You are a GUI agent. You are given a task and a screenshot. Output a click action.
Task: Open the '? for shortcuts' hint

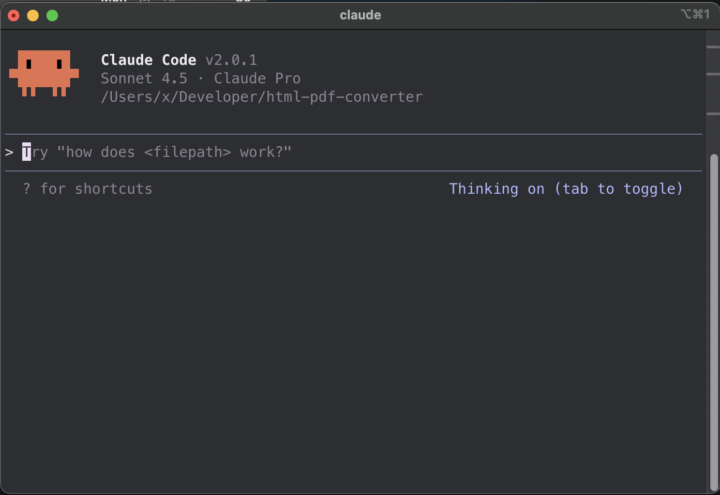(88, 188)
